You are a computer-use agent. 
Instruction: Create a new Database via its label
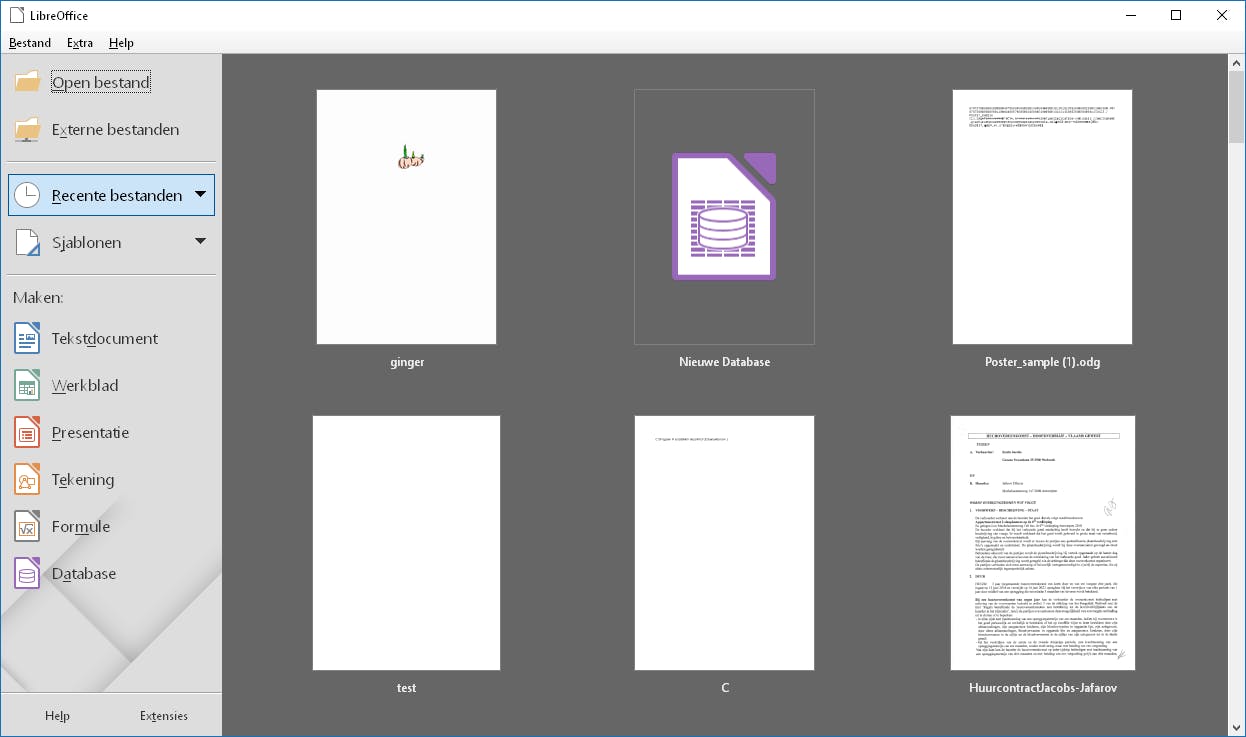[84, 574]
